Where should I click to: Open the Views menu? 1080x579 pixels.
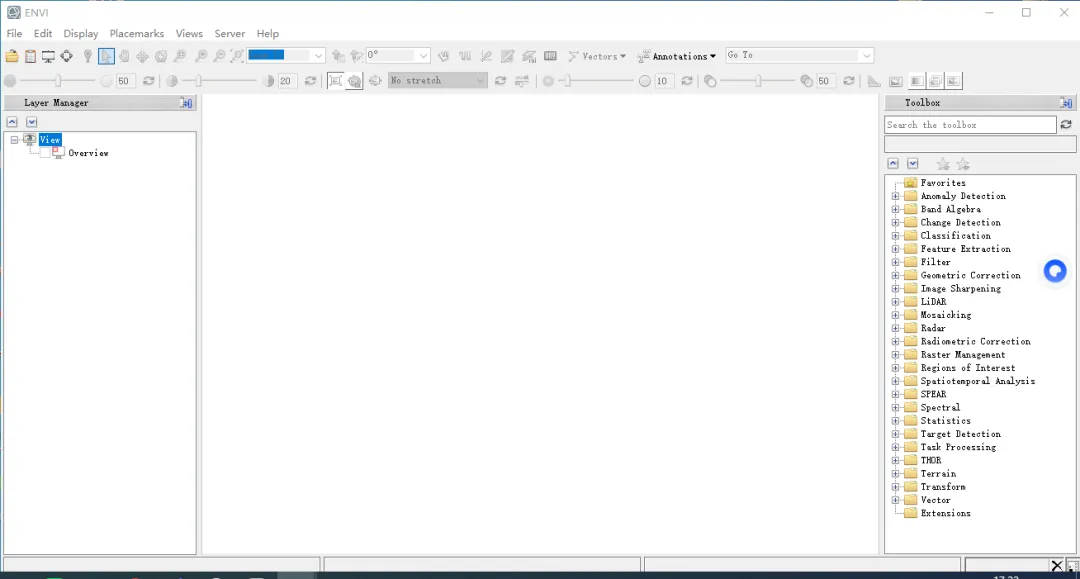pos(189,33)
